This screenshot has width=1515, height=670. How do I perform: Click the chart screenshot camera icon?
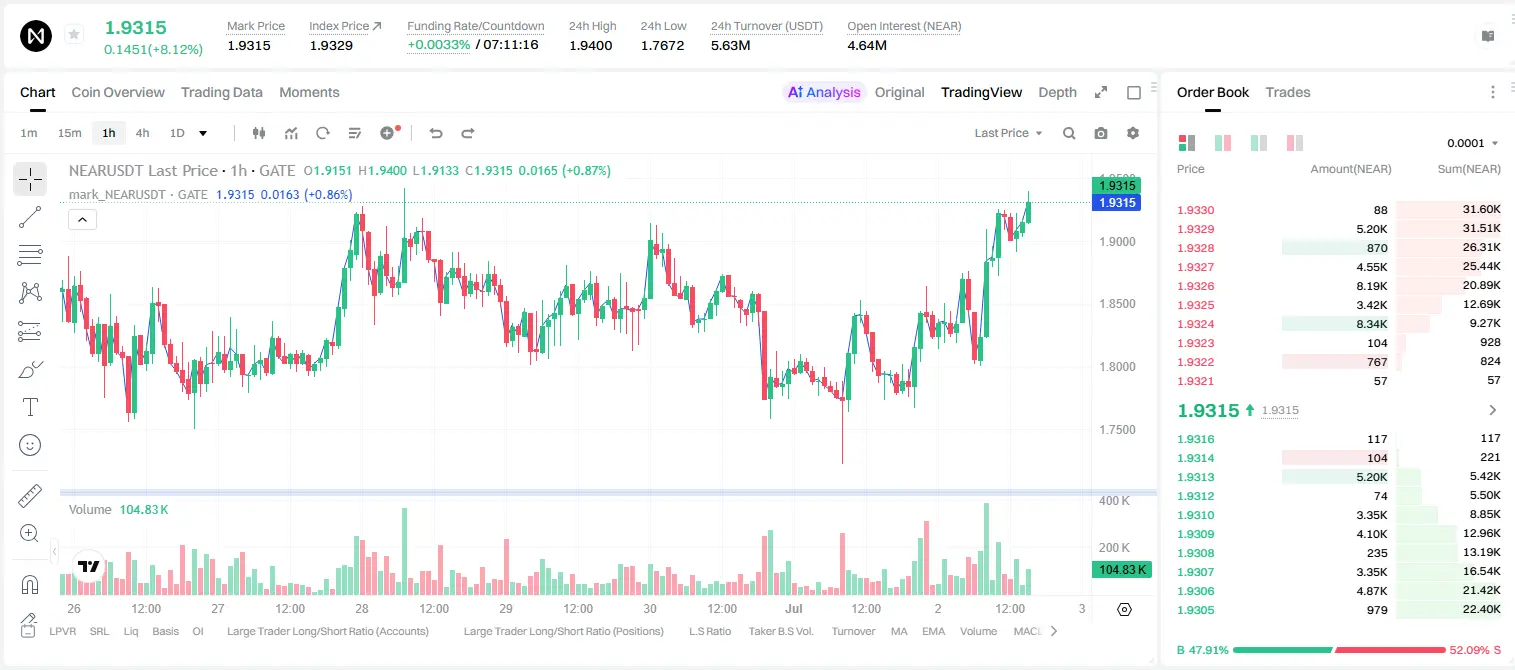pyautogui.click(x=1101, y=133)
